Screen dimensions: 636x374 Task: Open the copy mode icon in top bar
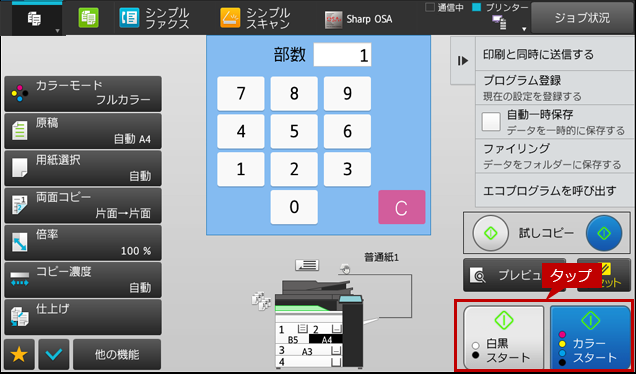[34, 19]
